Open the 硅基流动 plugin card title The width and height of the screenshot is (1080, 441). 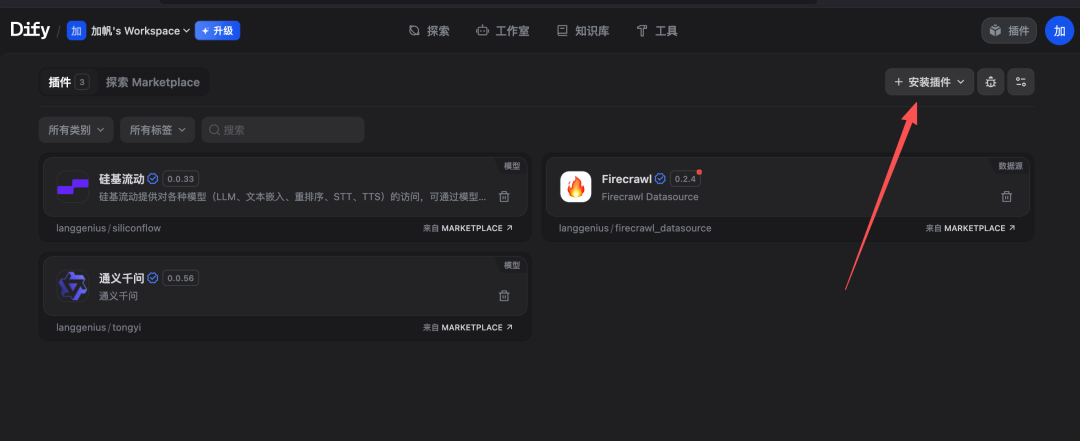(x=122, y=179)
